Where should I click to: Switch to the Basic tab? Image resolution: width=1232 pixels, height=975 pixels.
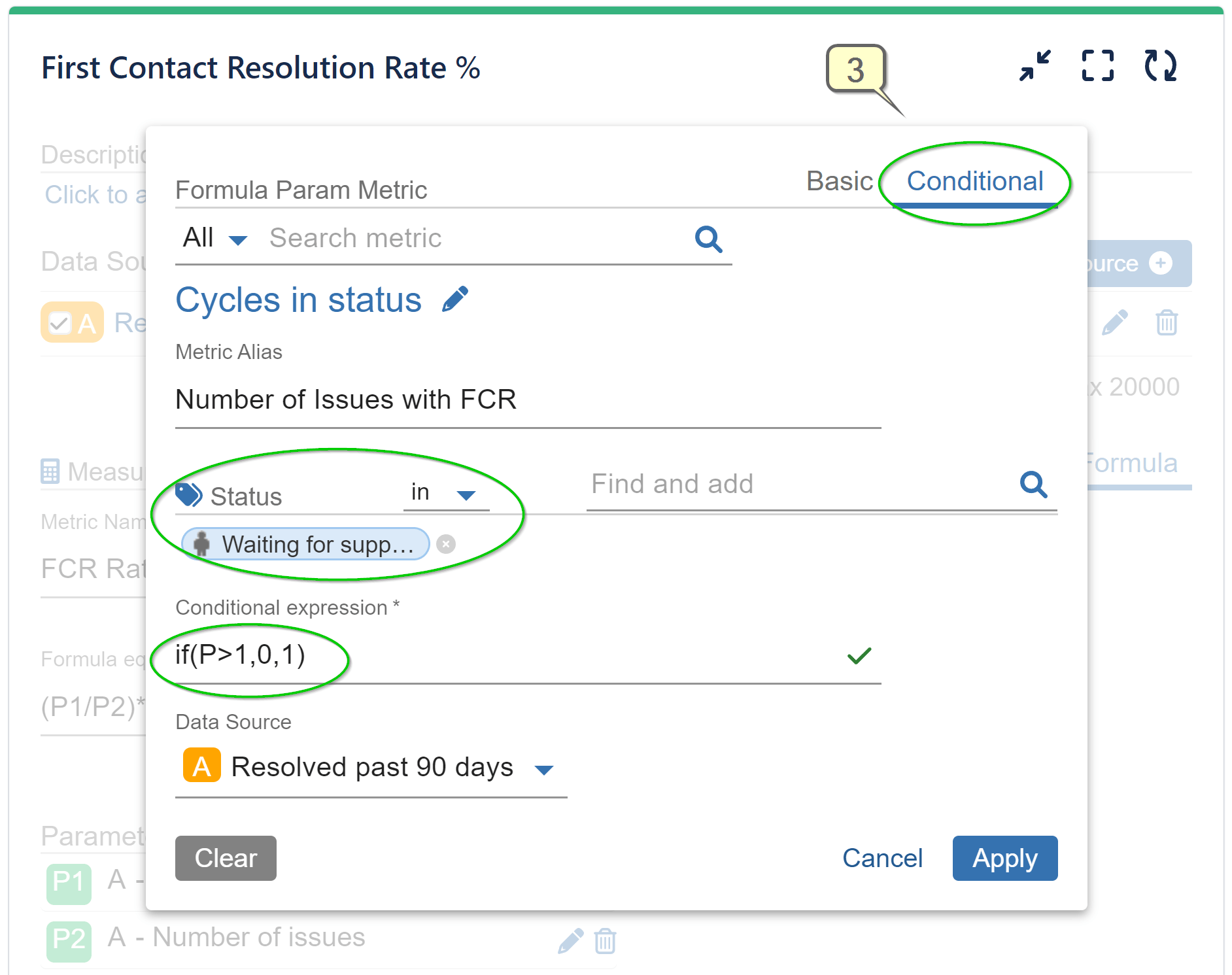[x=840, y=181]
